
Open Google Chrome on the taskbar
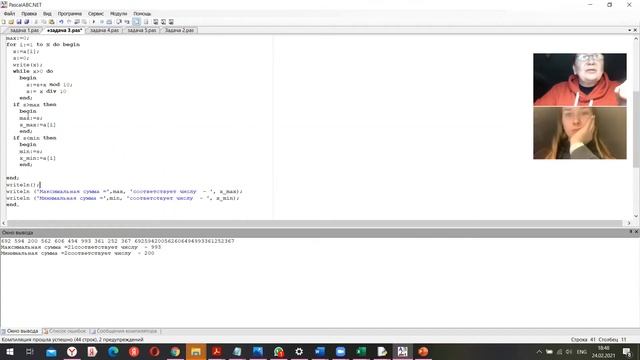click(x=175, y=351)
